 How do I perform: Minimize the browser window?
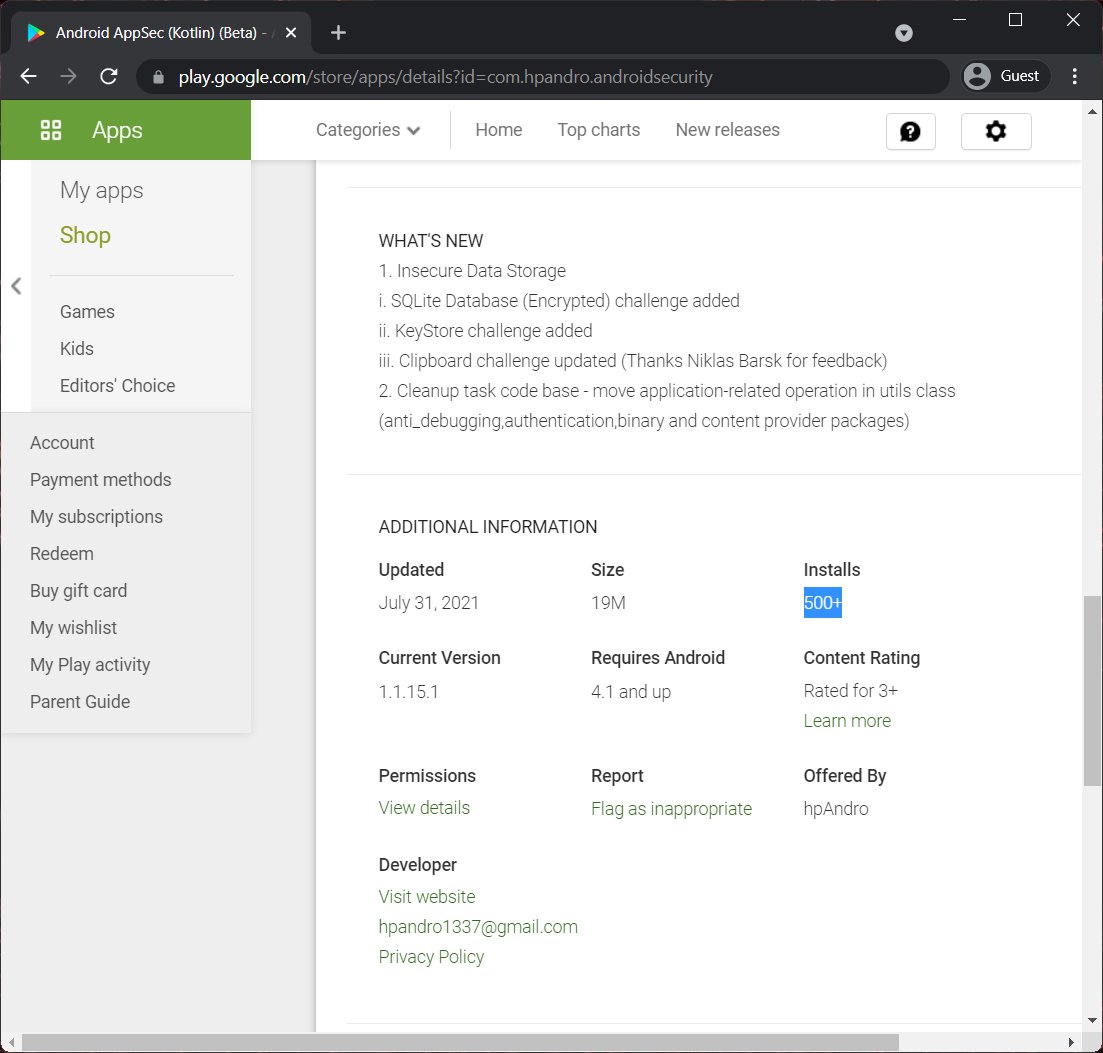tap(959, 20)
